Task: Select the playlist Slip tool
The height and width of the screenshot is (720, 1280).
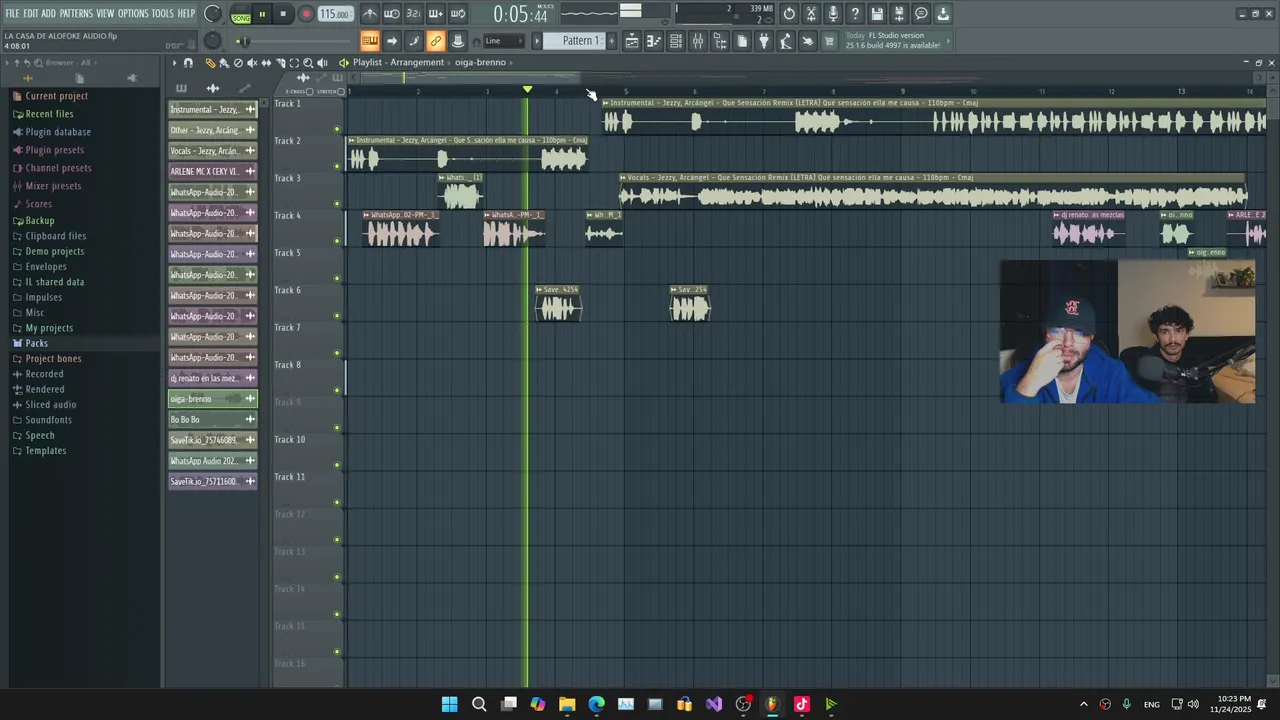Action: coord(266,63)
